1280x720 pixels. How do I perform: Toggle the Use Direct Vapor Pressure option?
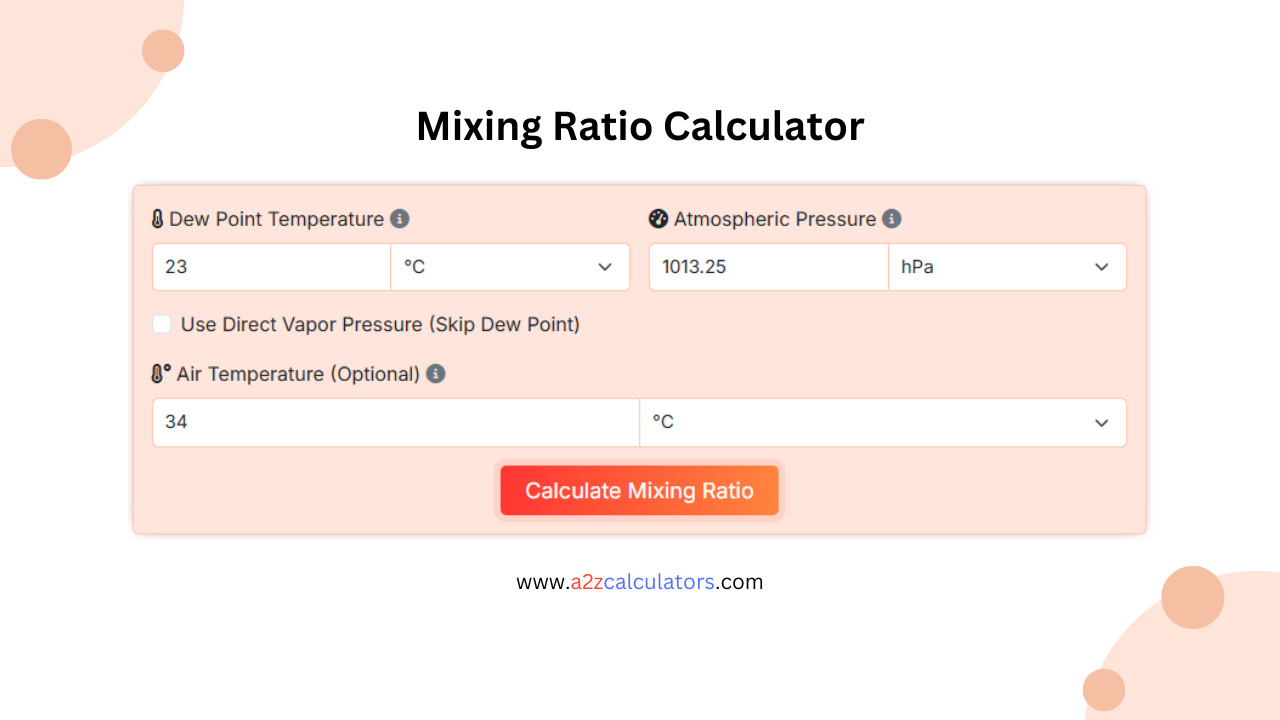click(x=162, y=324)
